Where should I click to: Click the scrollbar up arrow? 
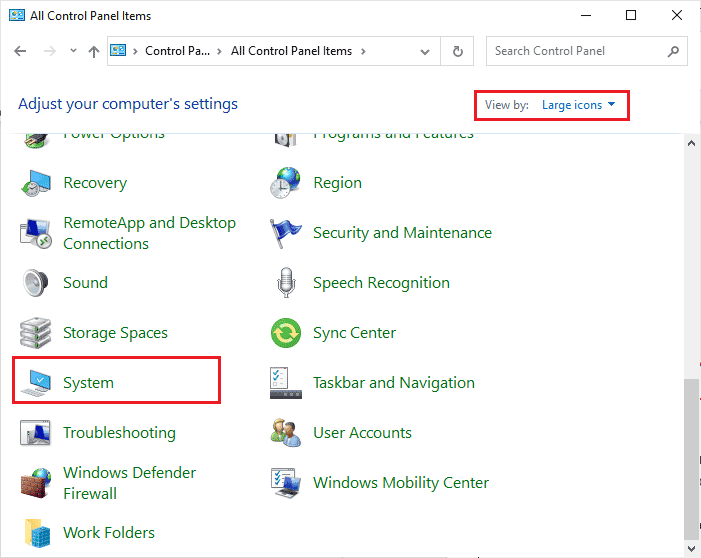(691, 144)
